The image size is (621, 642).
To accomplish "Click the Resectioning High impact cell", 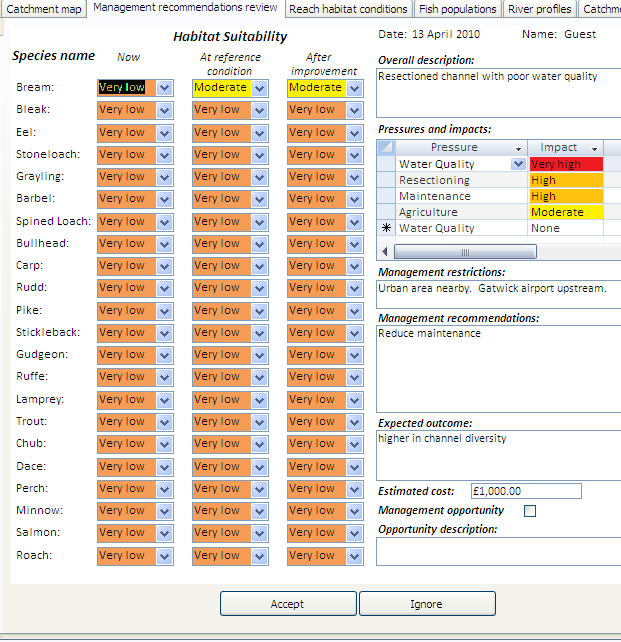I will [566, 180].
